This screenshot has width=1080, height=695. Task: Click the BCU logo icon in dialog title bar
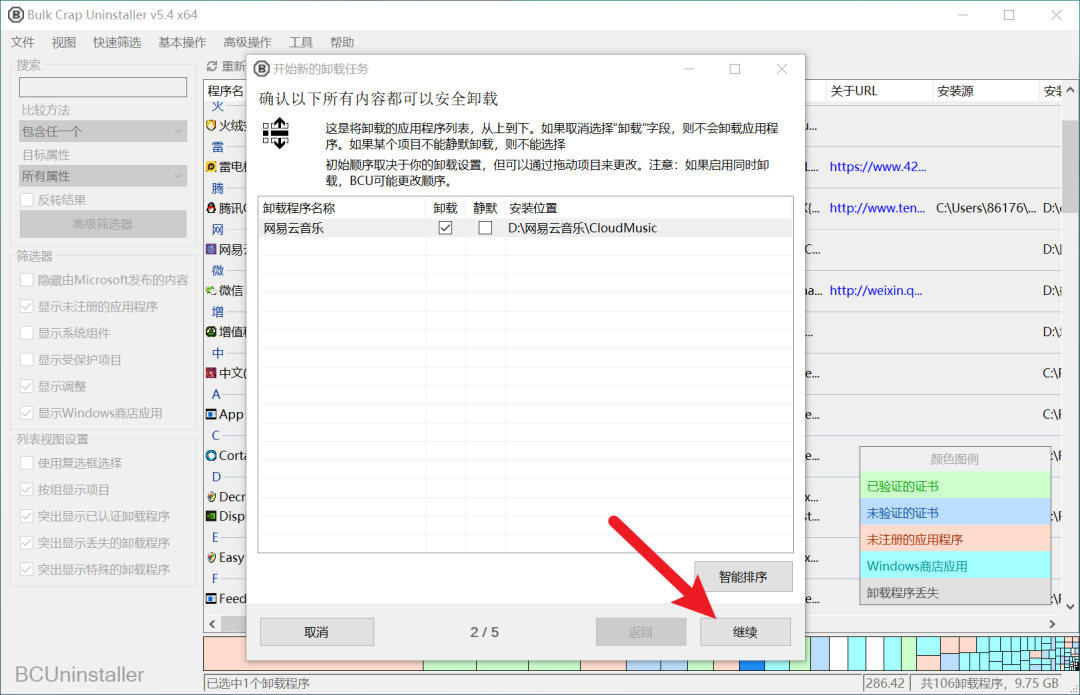click(x=261, y=68)
